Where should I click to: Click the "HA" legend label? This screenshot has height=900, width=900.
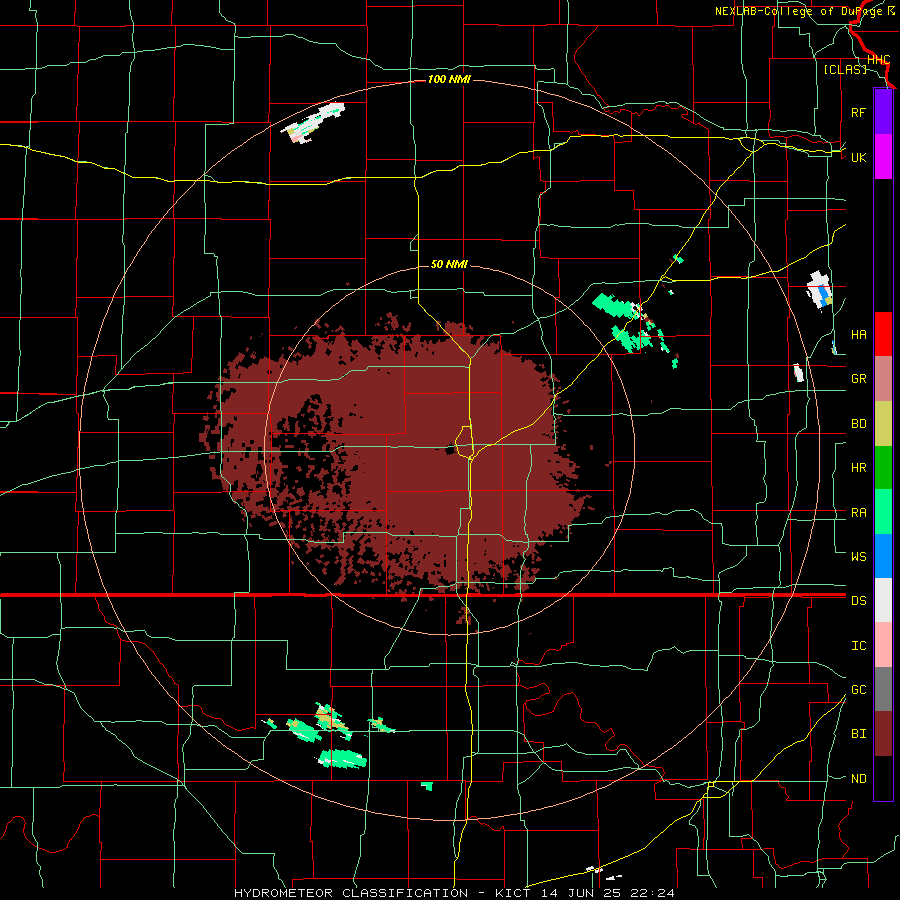[858, 335]
